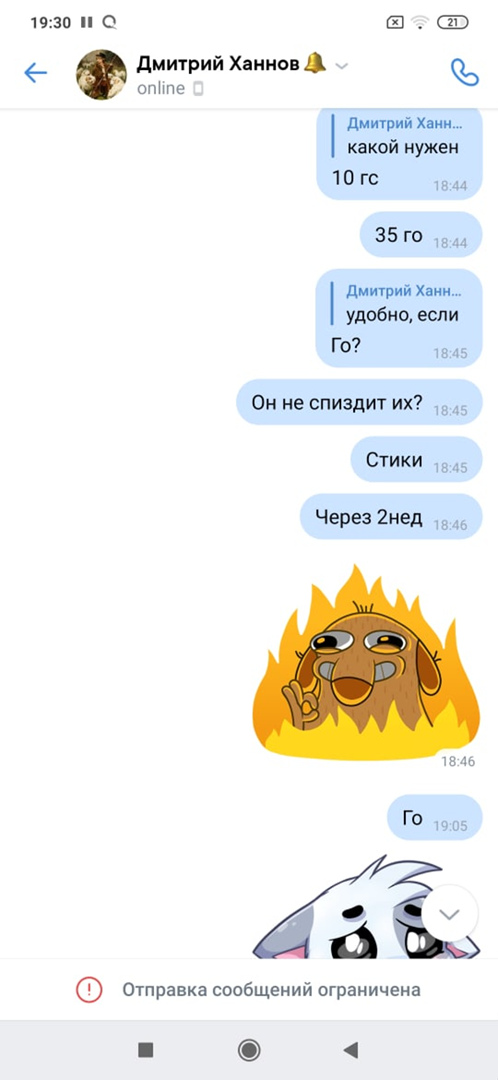The image size is (498, 1080).
Task: Expand chat options chevron beside name
Action: [x=342, y=66]
